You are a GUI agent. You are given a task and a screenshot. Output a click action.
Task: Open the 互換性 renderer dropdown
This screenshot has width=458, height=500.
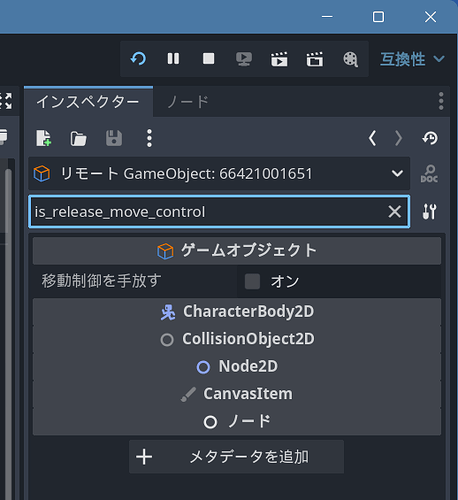click(x=412, y=59)
